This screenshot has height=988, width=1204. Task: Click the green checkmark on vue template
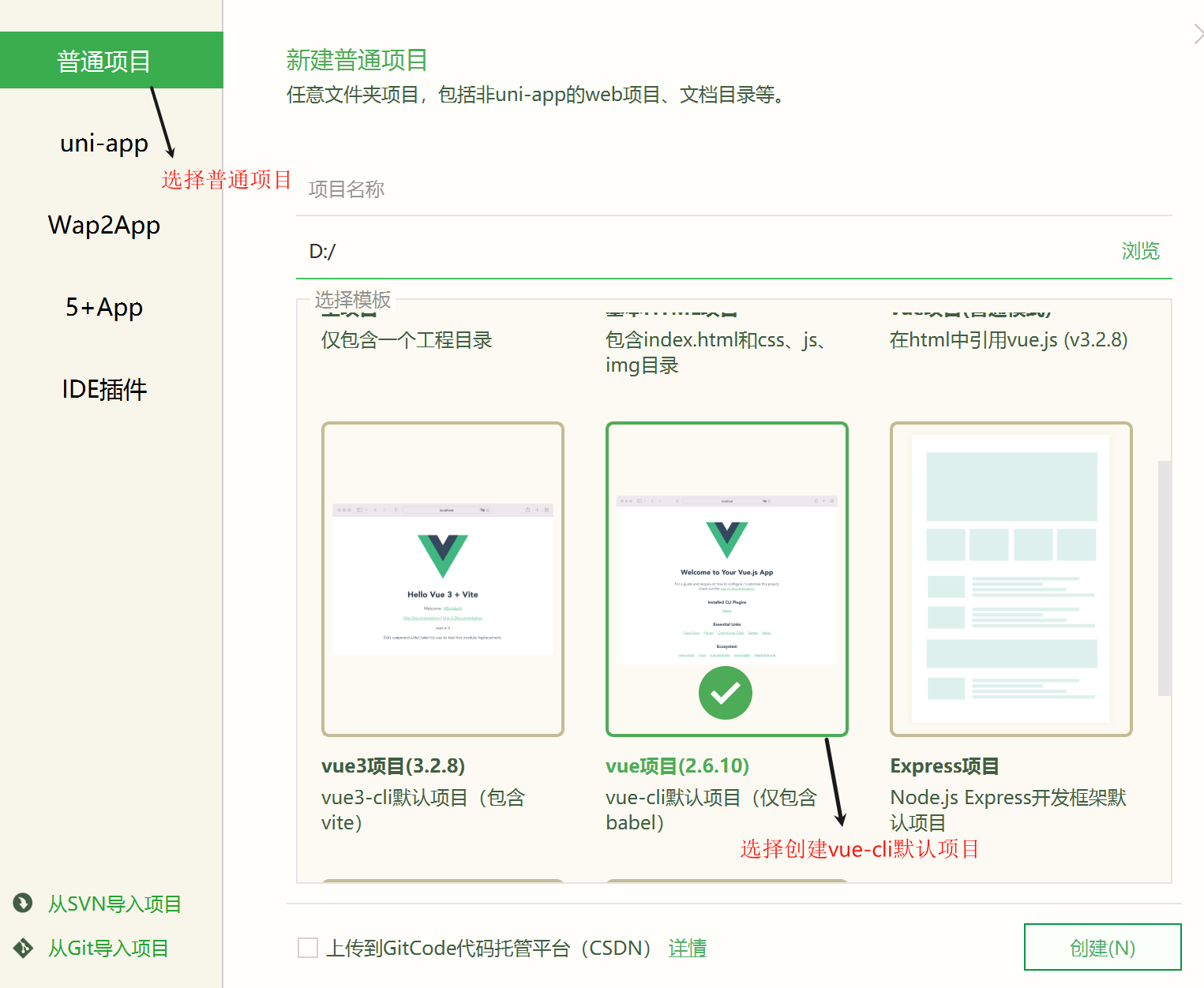click(x=726, y=693)
